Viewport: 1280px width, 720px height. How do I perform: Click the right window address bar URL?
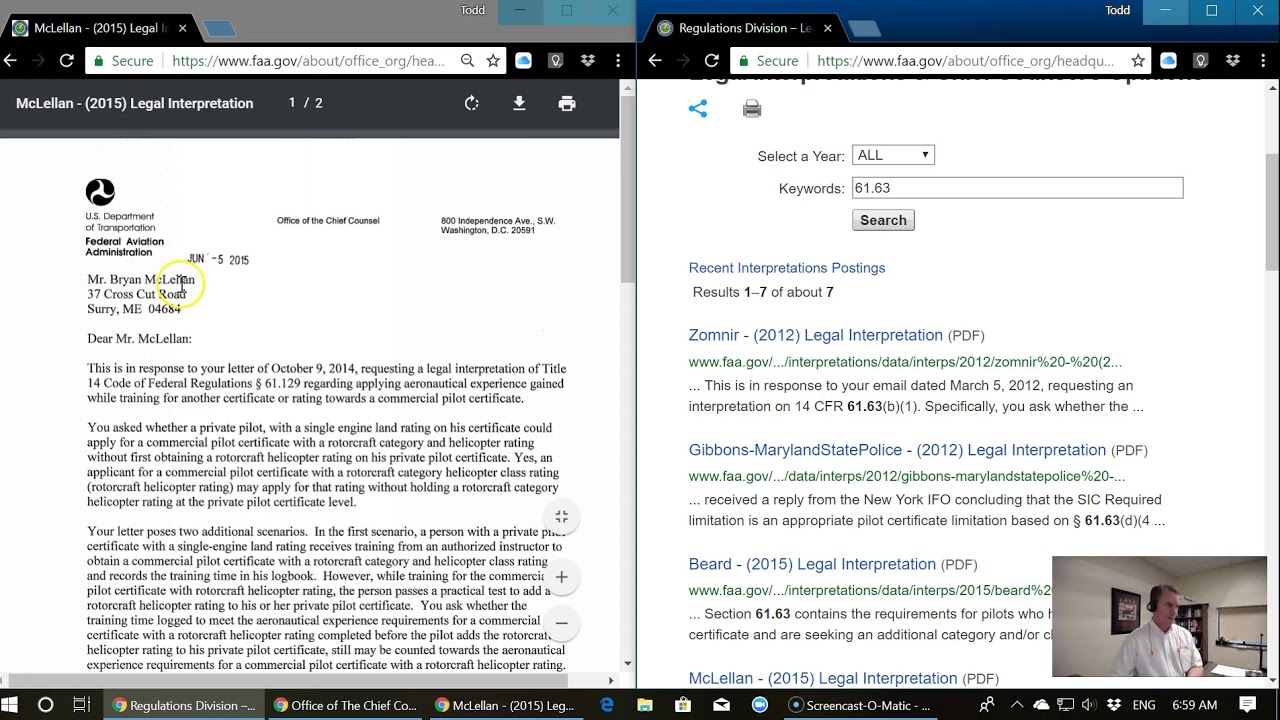(965, 61)
